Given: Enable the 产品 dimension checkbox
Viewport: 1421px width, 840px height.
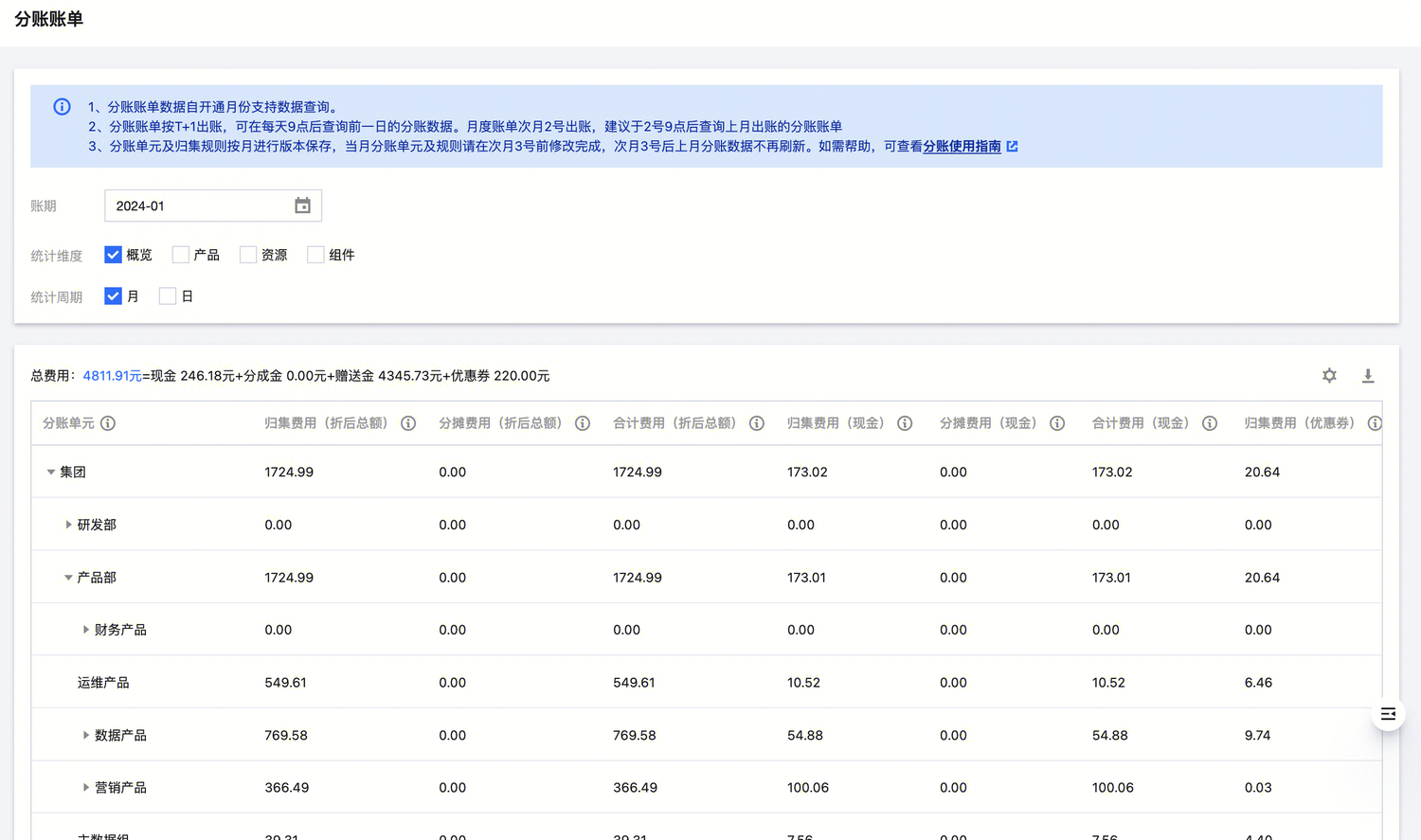Looking at the screenshot, I should point(181,255).
